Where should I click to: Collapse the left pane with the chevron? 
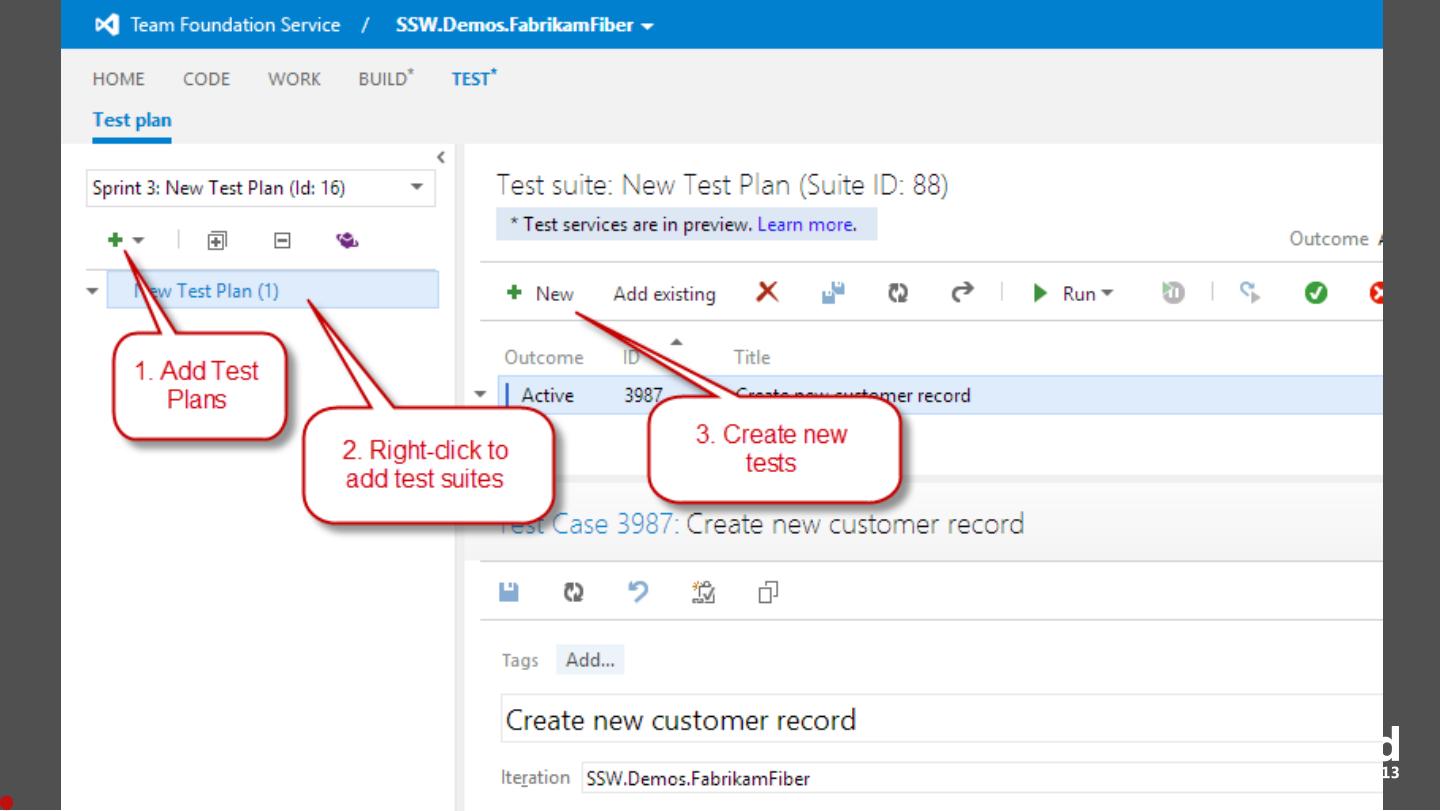pyautogui.click(x=441, y=157)
